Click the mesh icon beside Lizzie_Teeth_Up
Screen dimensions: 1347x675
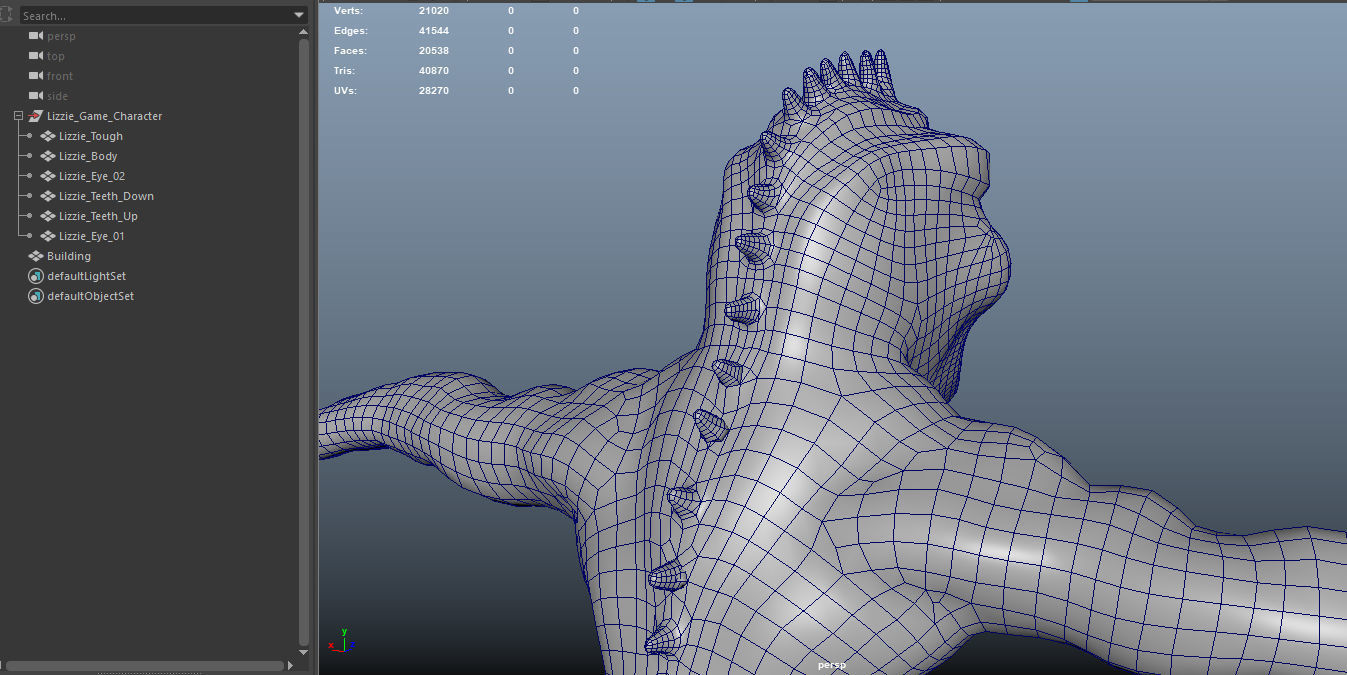[x=48, y=216]
